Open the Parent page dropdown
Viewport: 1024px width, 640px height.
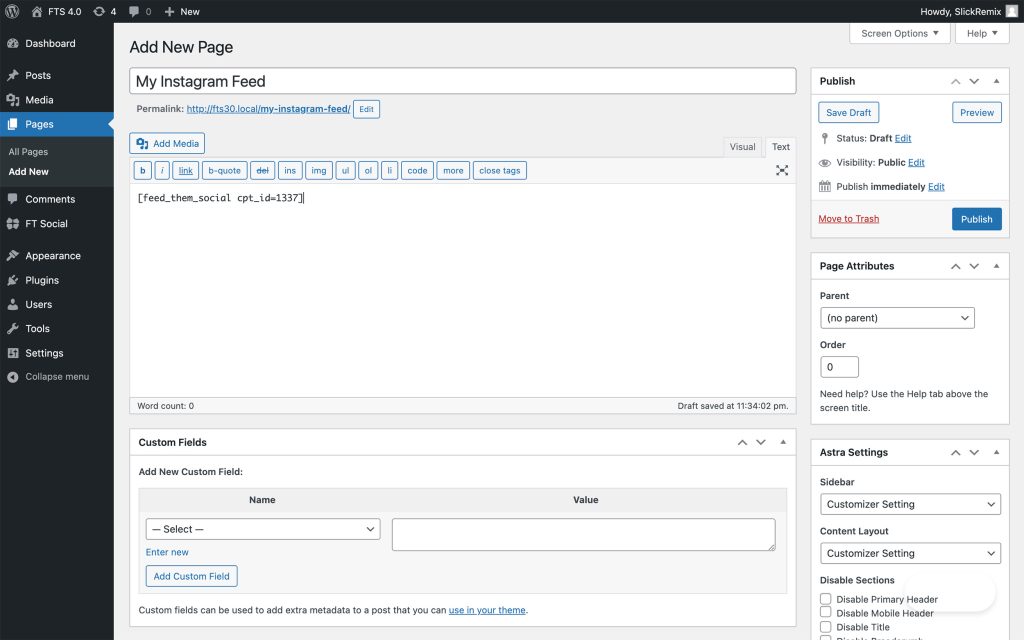(897, 318)
